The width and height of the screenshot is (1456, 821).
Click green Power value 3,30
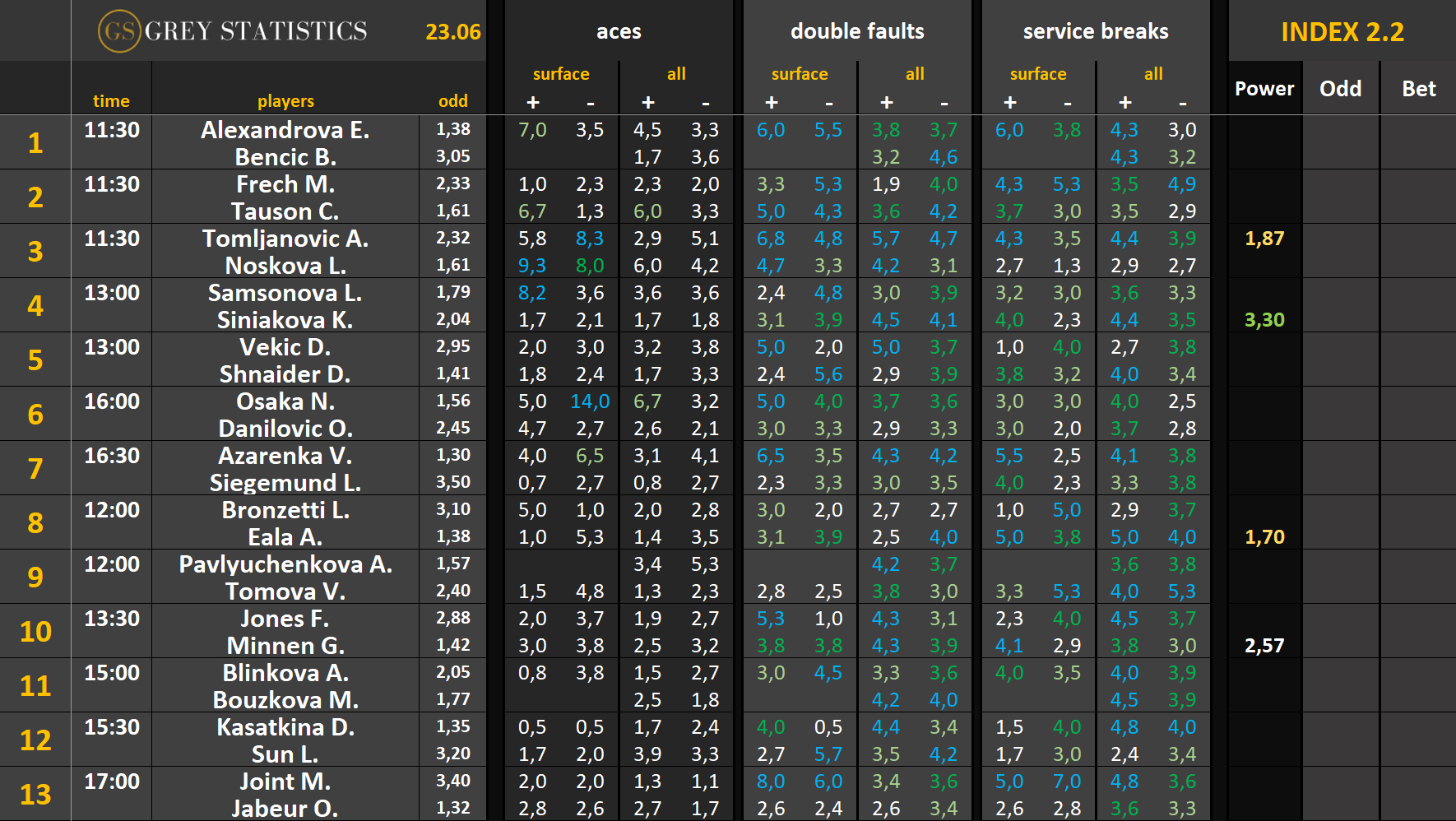click(1264, 320)
